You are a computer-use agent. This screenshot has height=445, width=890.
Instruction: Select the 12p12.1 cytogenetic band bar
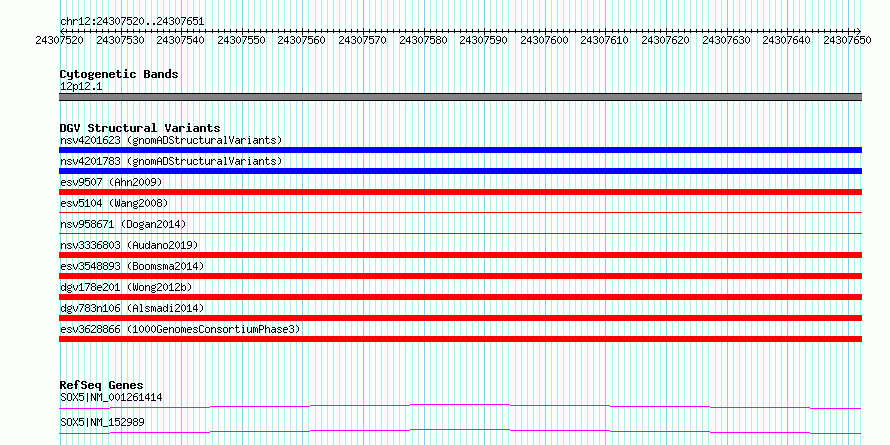click(x=460, y=97)
